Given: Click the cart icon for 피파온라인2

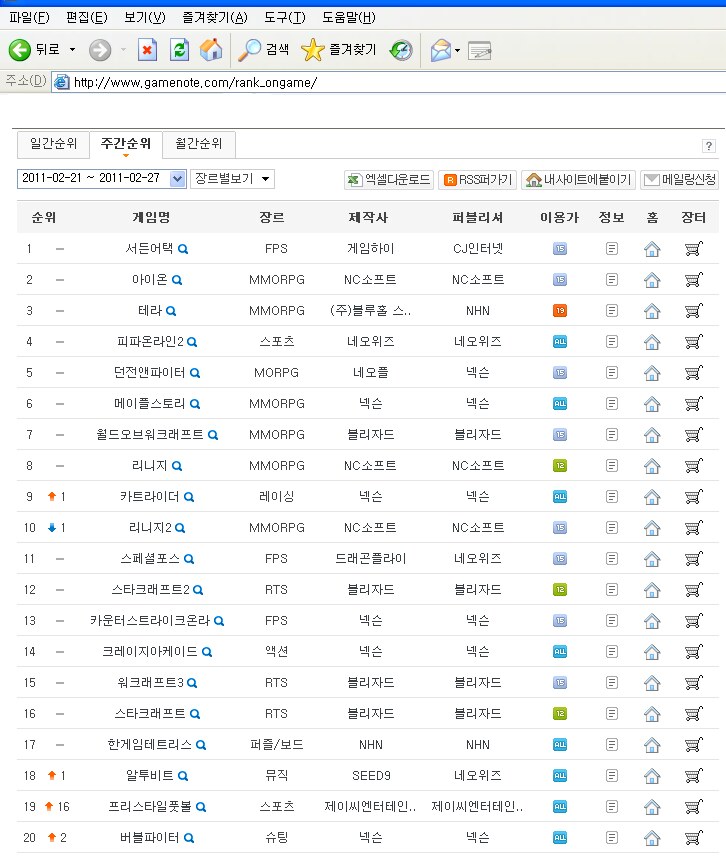Looking at the screenshot, I should point(692,342).
